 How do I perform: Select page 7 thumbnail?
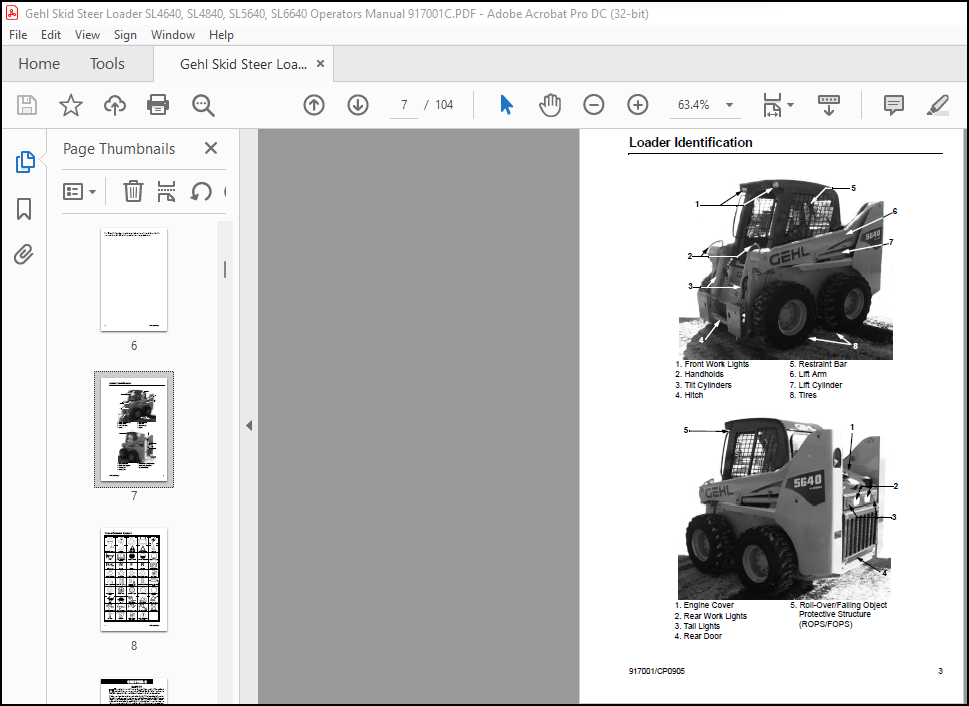(134, 429)
